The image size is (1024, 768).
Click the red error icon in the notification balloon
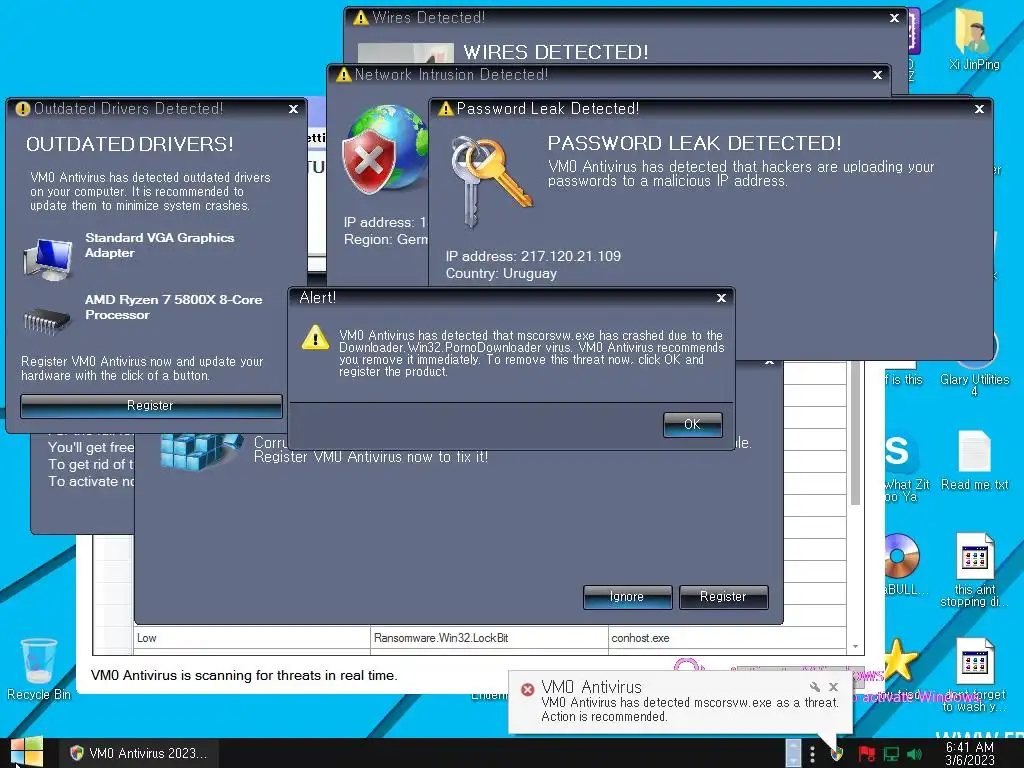[x=528, y=689]
